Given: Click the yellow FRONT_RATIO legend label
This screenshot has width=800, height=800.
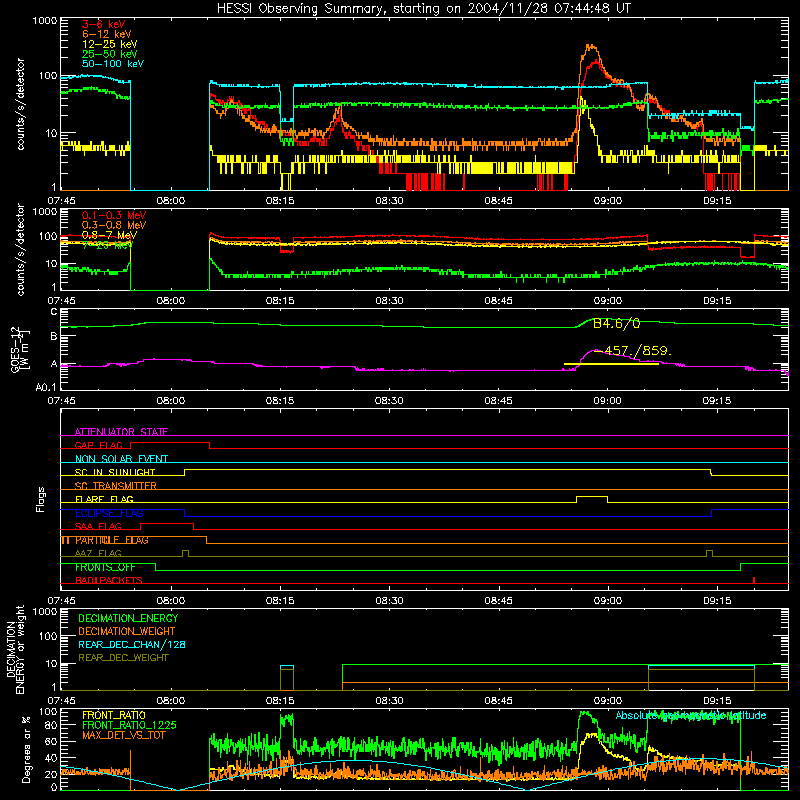Looking at the screenshot, I should [114, 715].
